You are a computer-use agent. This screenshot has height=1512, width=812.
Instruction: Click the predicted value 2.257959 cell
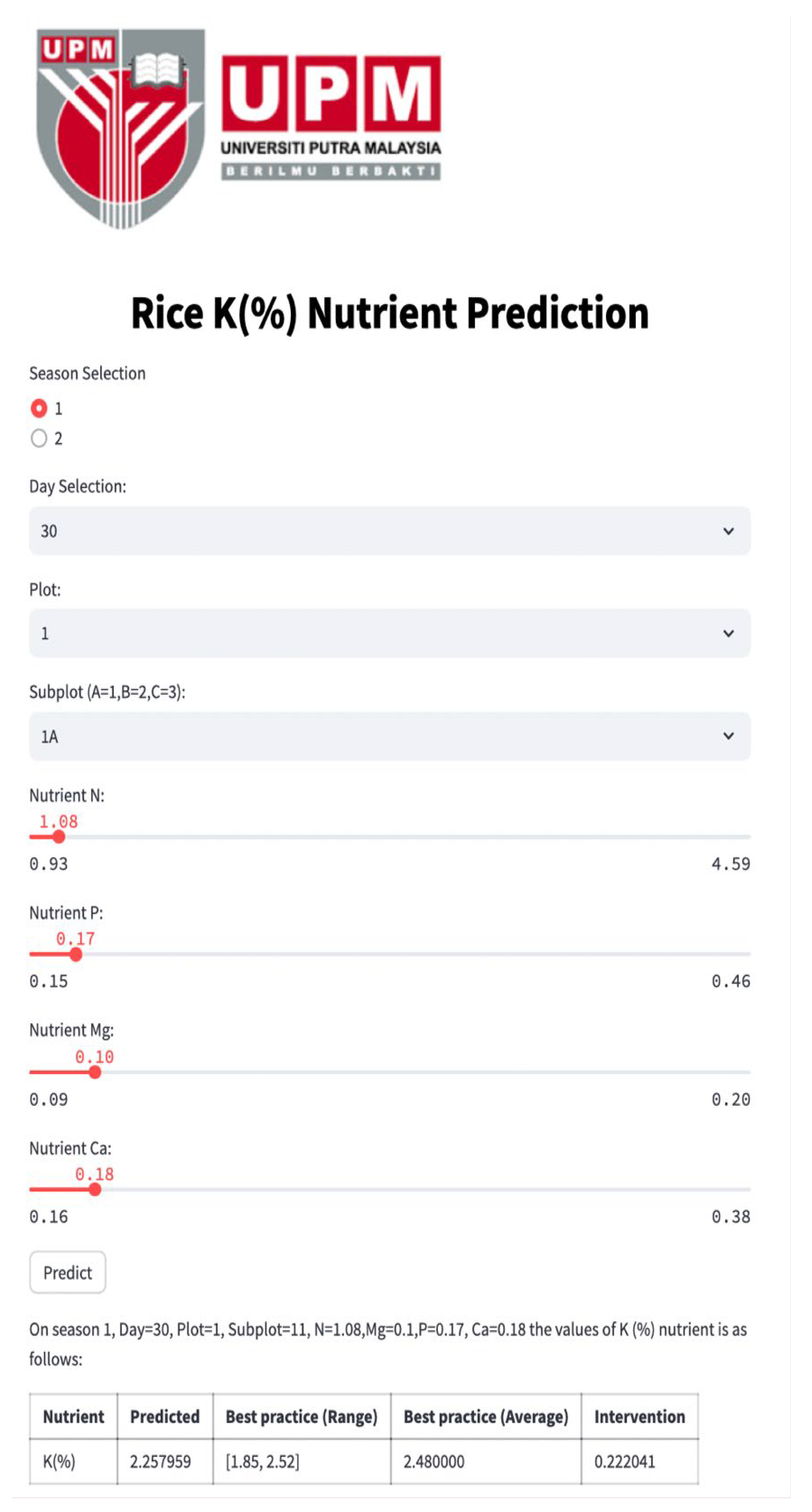(x=161, y=1461)
